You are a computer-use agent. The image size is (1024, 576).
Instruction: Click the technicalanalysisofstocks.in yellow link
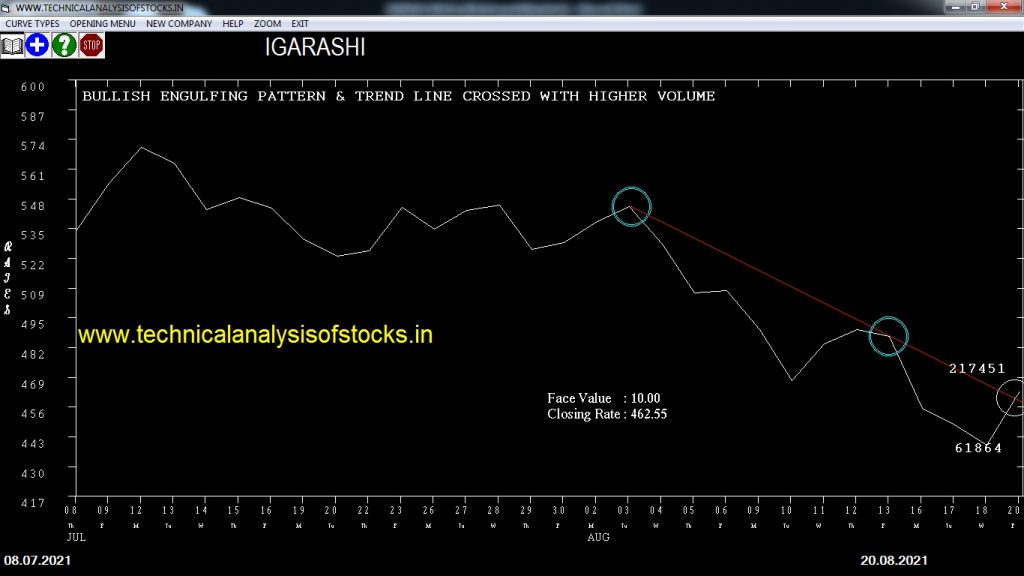[x=255, y=335]
